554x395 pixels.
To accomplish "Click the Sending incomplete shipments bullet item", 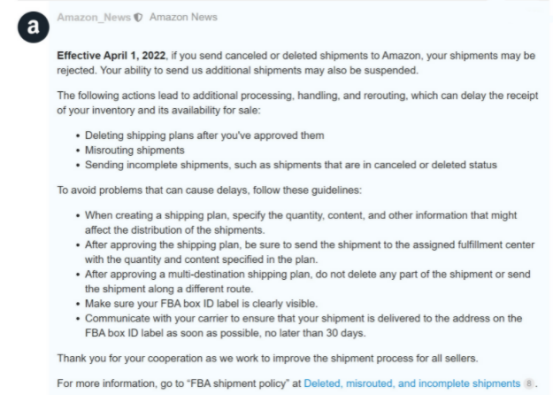I will tap(291, 165).
